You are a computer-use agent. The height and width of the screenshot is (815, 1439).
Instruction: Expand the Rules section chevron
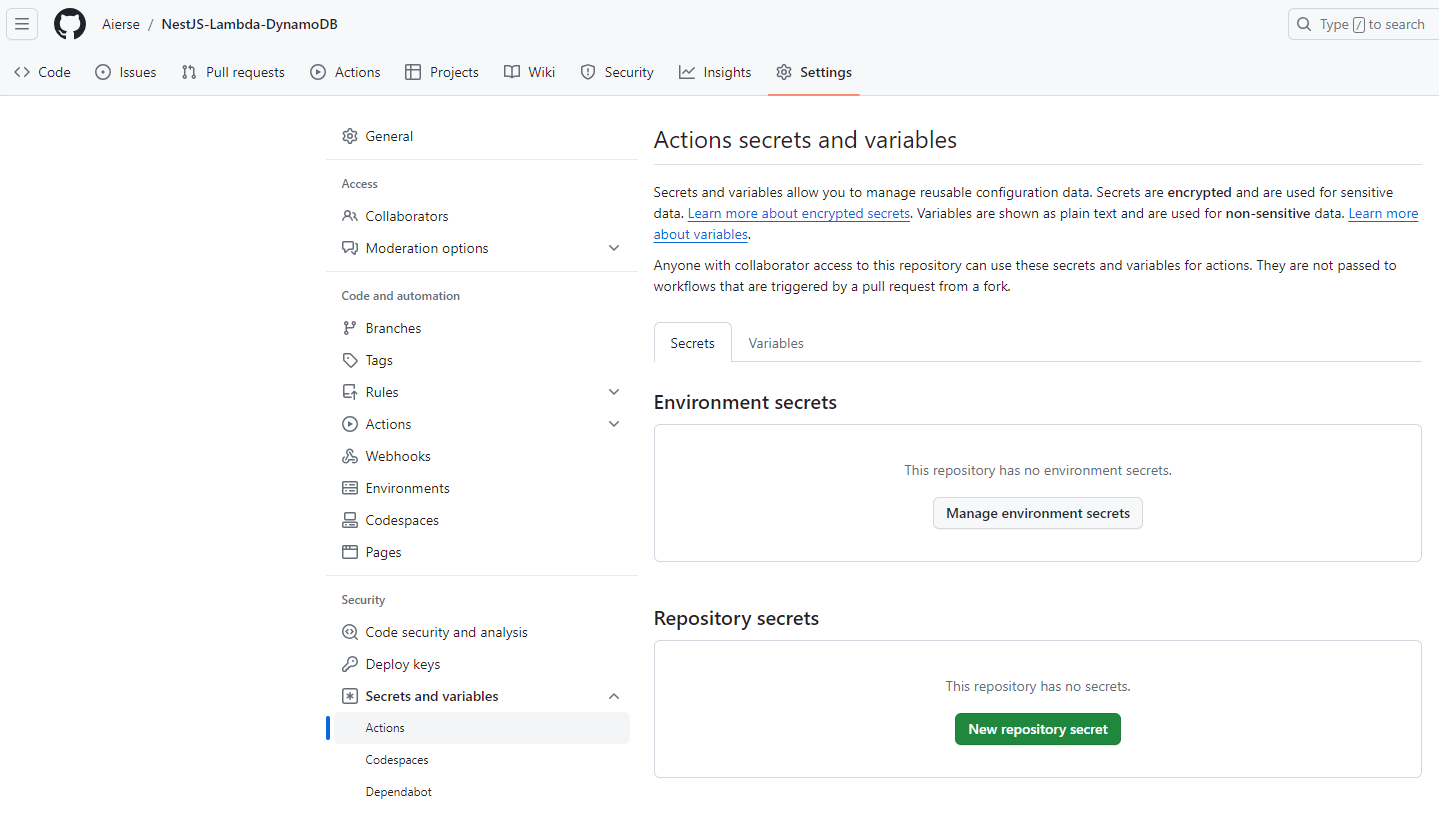pos(614,392)
